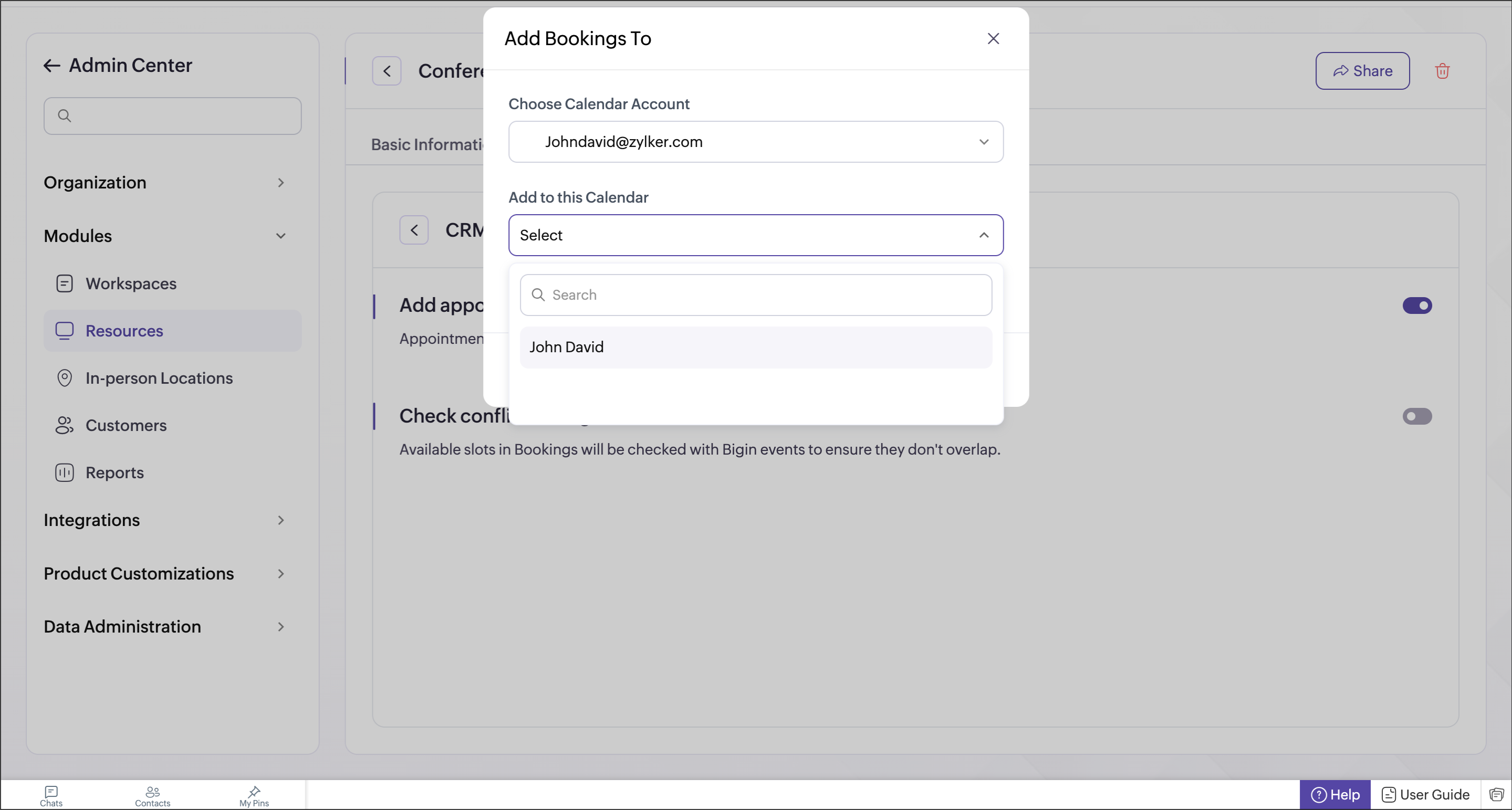Screen dimensions: 1512x810
Task: Open Chats in the bottom bar
Action: [x=51, y=796]
